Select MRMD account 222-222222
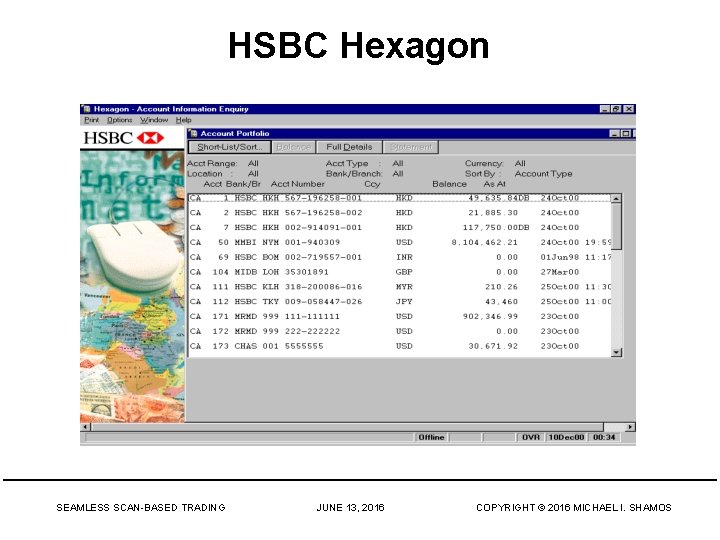This screenshot has width=720, height=540. (x=400, y=331)
